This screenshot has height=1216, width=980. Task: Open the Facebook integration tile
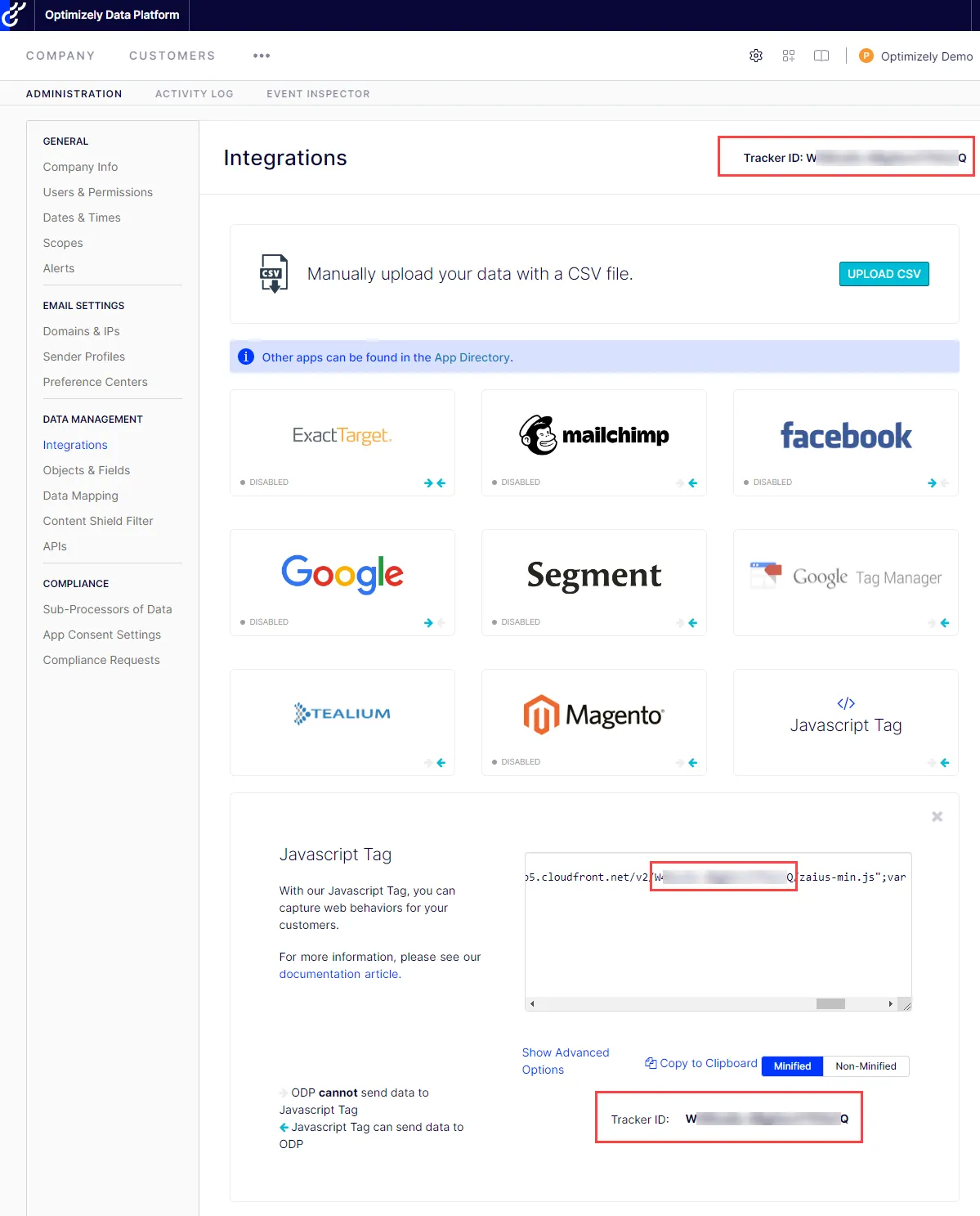click(846, 442)
